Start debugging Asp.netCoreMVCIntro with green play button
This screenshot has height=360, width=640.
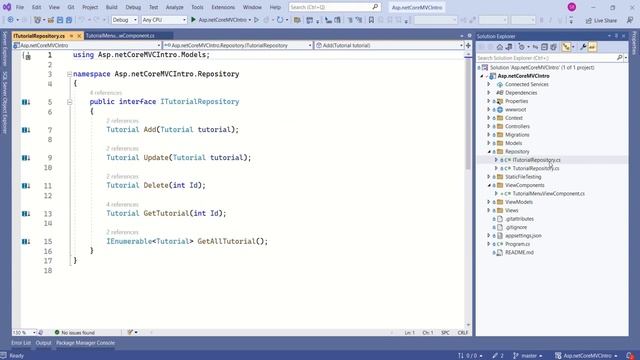pos(193,20)
